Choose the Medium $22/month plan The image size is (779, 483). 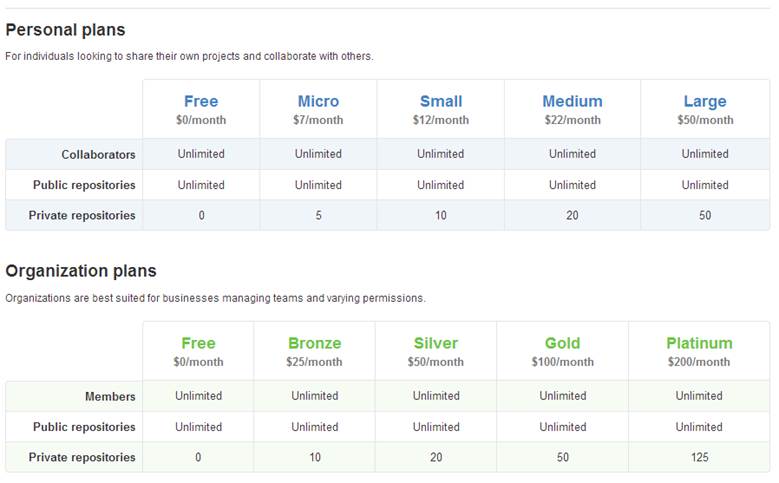point(572,101)
